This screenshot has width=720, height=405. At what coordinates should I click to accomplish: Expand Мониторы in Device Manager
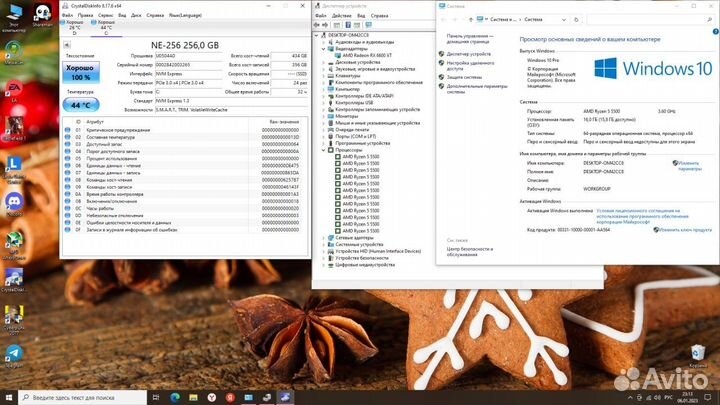(x=323, y=116)
